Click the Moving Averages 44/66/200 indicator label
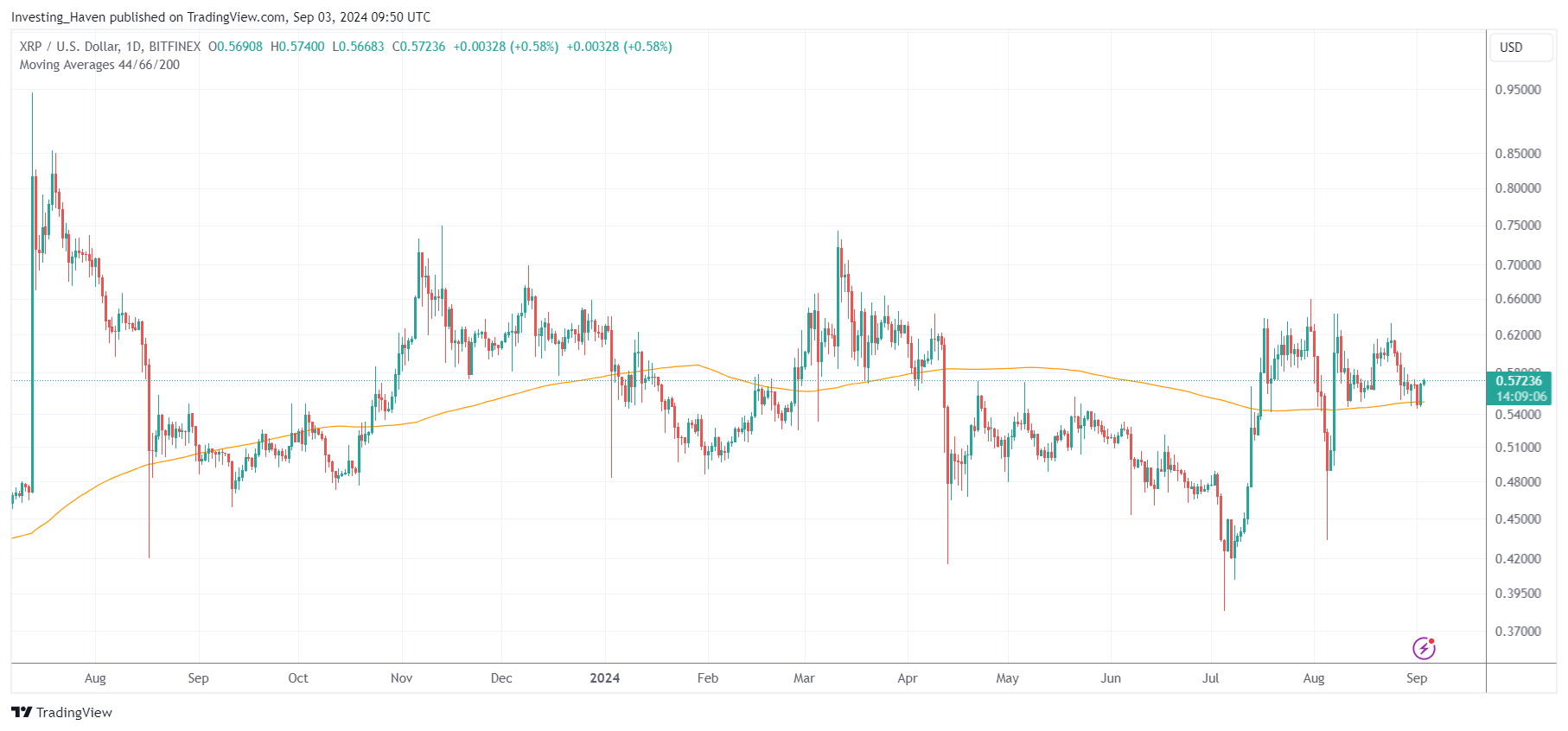This screenshot has height=731, width=1568. 99,65
